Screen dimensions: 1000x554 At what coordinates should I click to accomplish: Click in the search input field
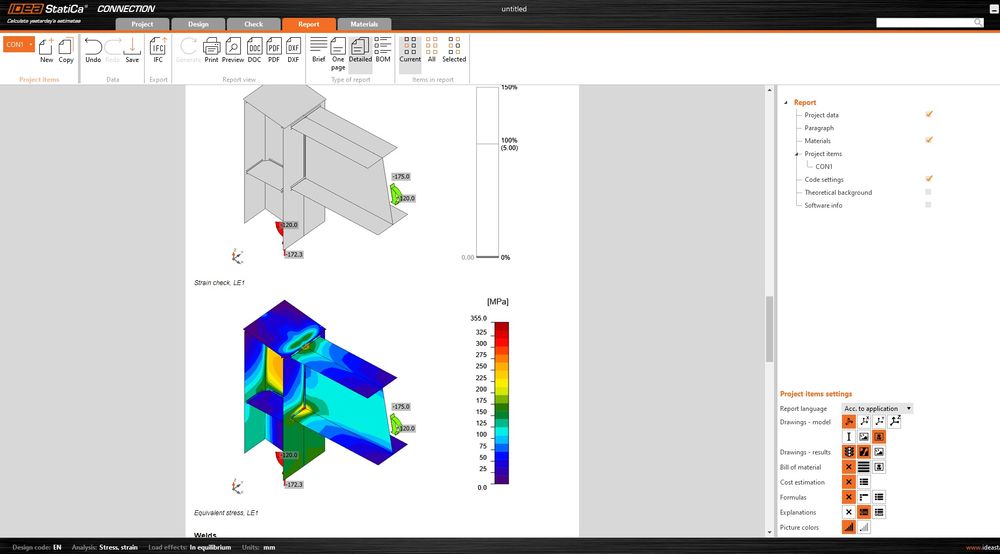pos(925,22)
